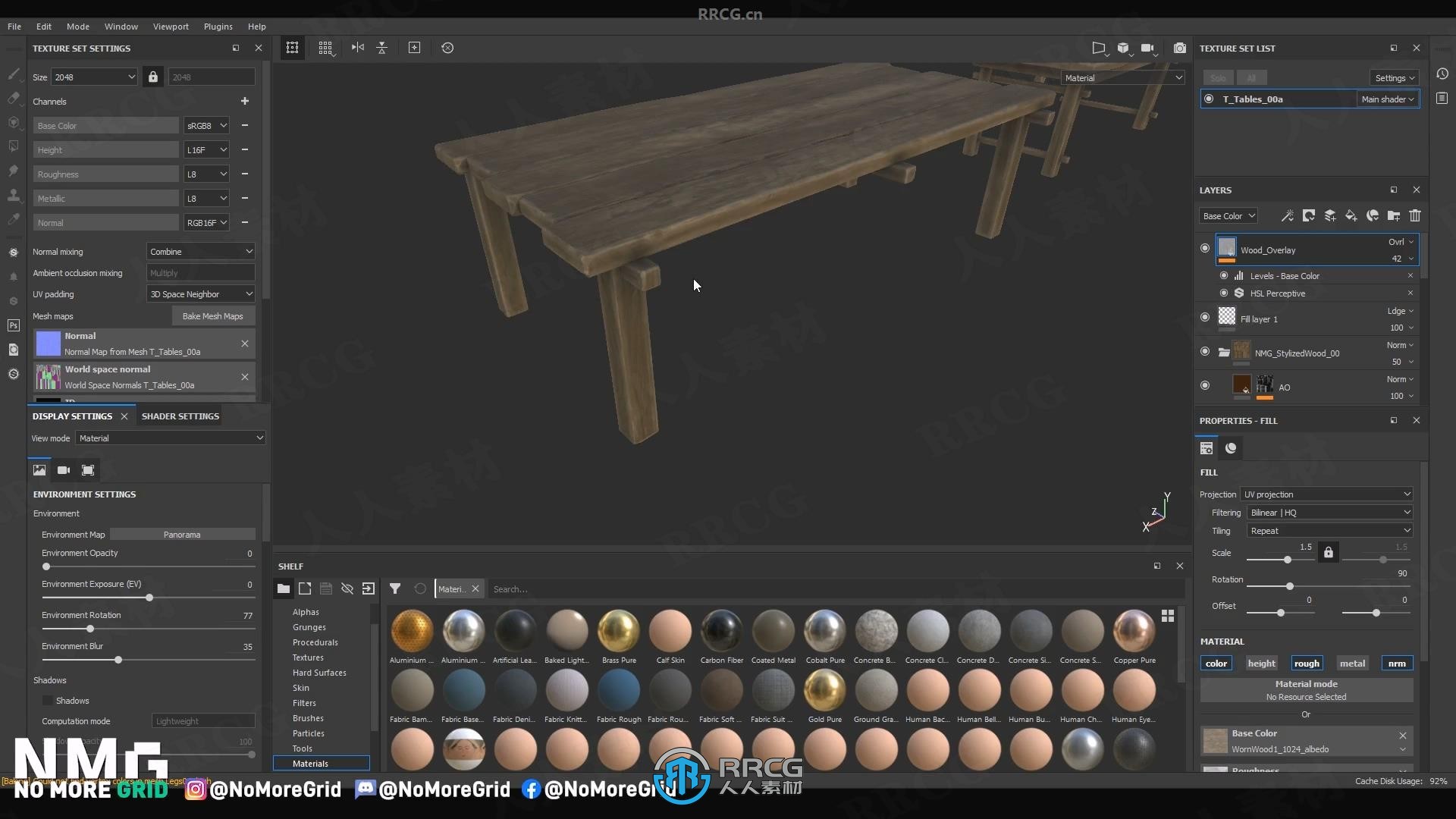This screenshot has height=819, width=1456.
Task: Click the Bake Mesh Maps button
Action: pos(212,315)
